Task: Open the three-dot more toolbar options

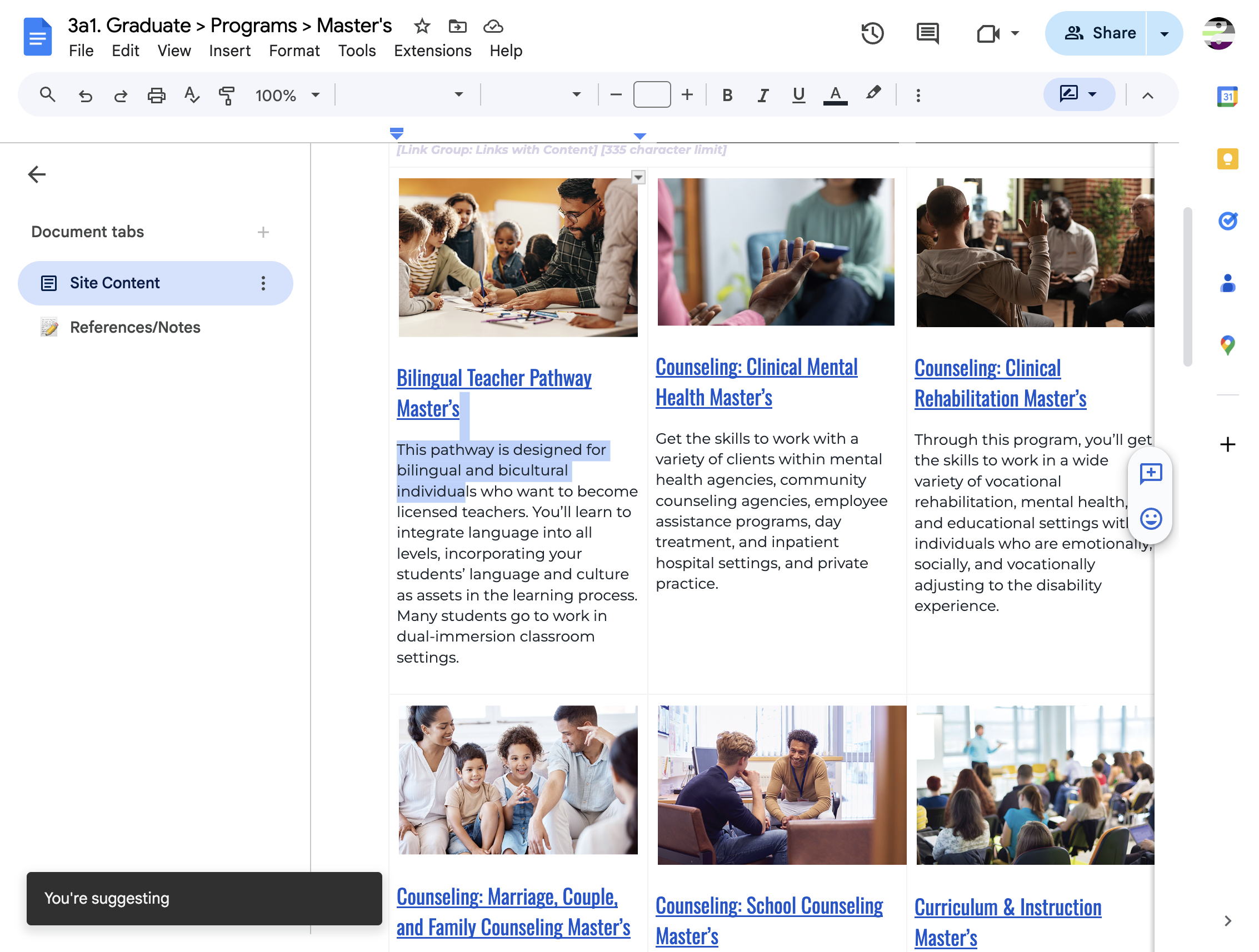Action: point(917,95)
